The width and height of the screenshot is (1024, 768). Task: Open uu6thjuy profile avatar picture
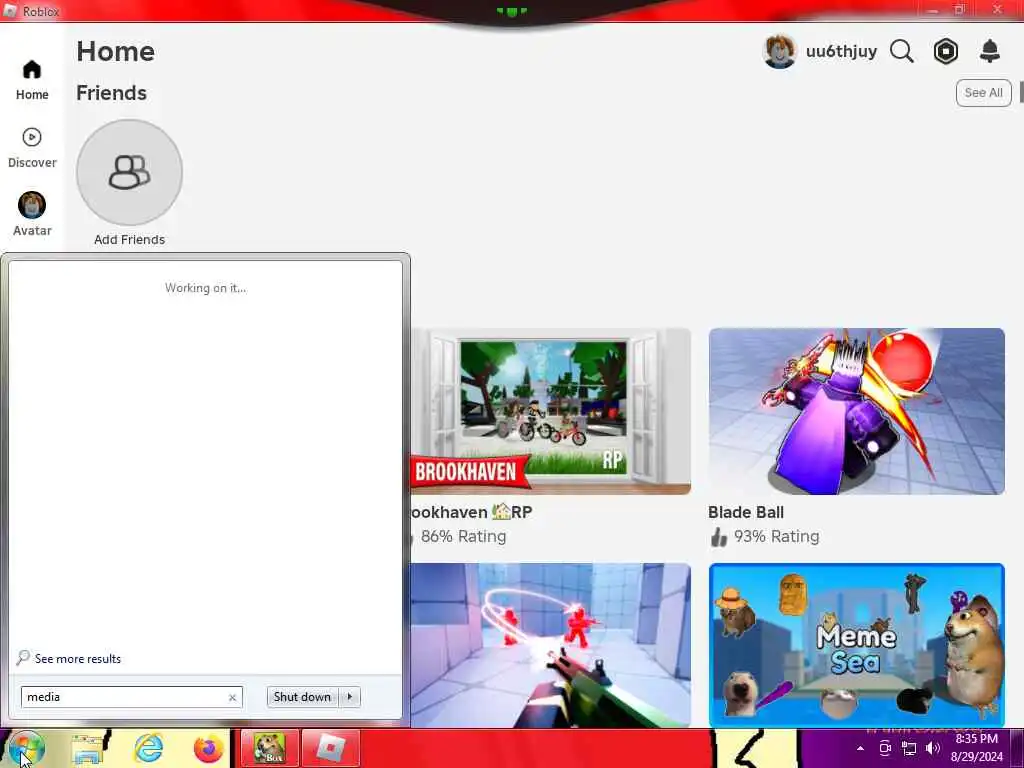pos(780,51)
